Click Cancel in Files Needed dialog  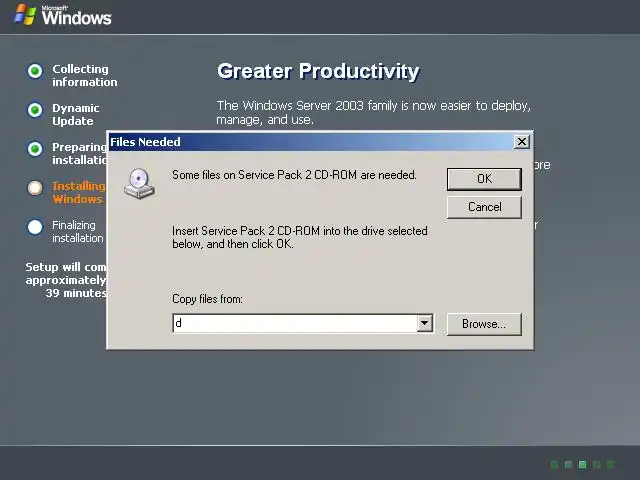pos(484,207)
